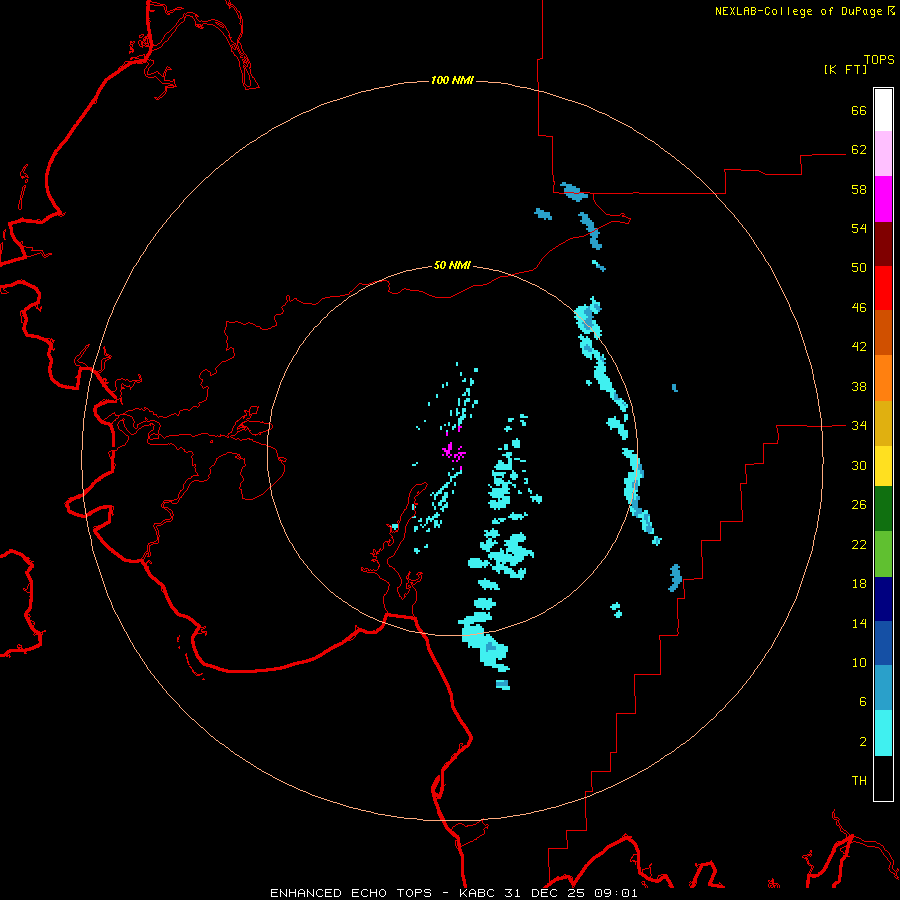Choose the navy blue legend swatch

pos(883,599)
